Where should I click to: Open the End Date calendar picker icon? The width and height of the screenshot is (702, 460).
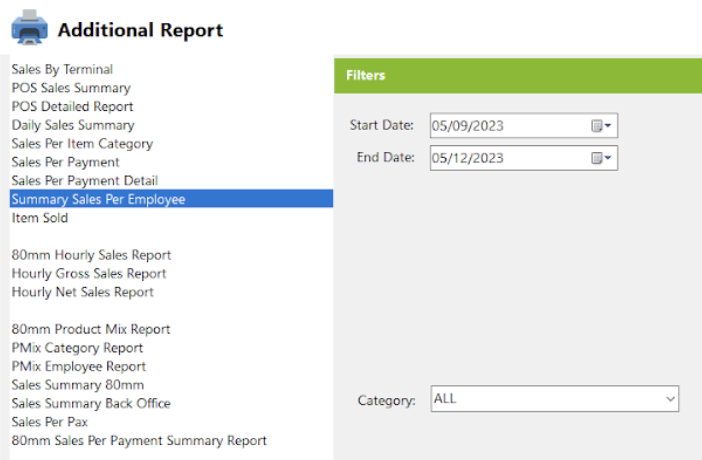601,158
